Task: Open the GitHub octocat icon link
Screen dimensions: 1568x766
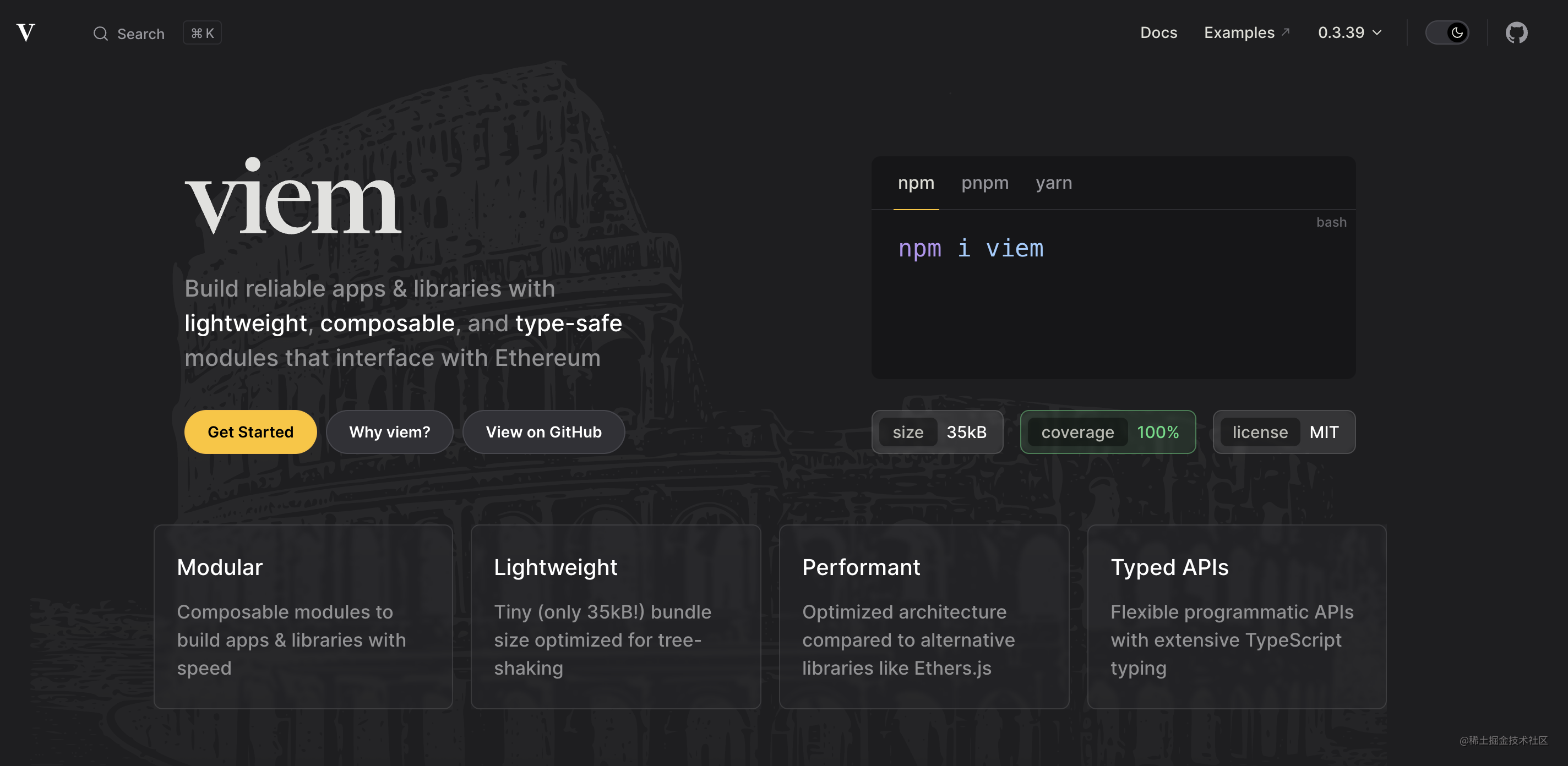Action: point(1516,33)
